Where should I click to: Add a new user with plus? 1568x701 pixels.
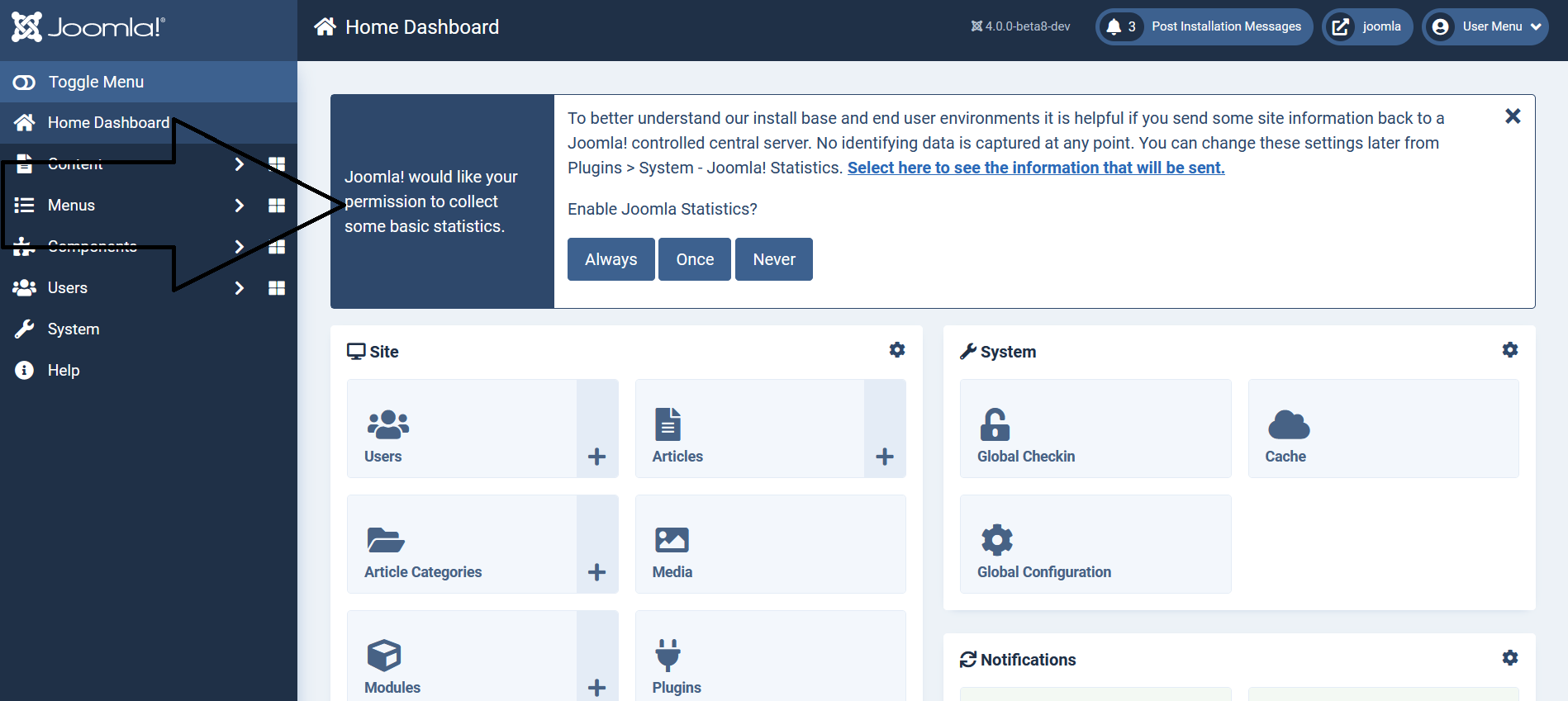pyautogui.click(x=597, y=429)
